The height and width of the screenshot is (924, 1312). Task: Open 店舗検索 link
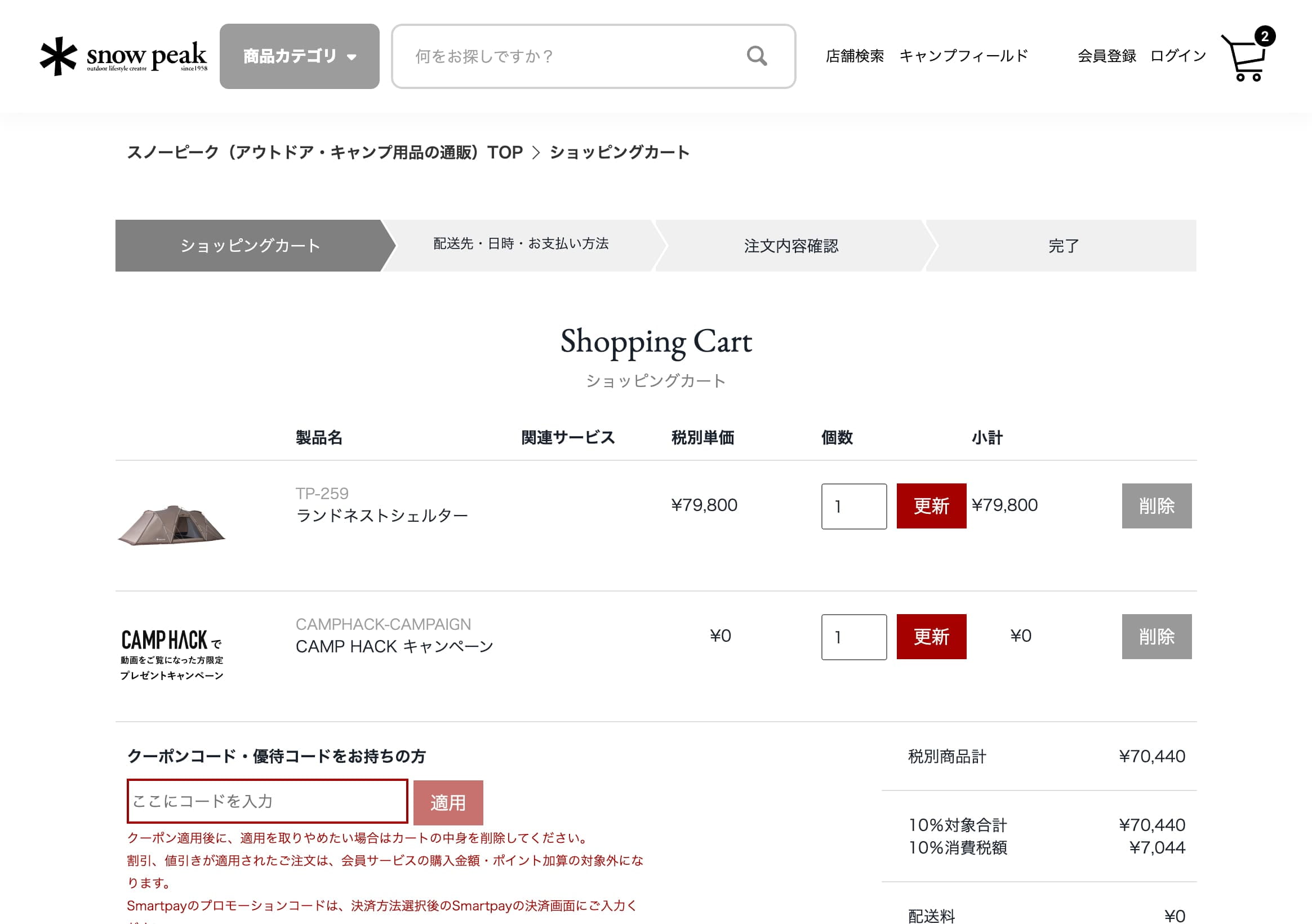pos(854,56)
